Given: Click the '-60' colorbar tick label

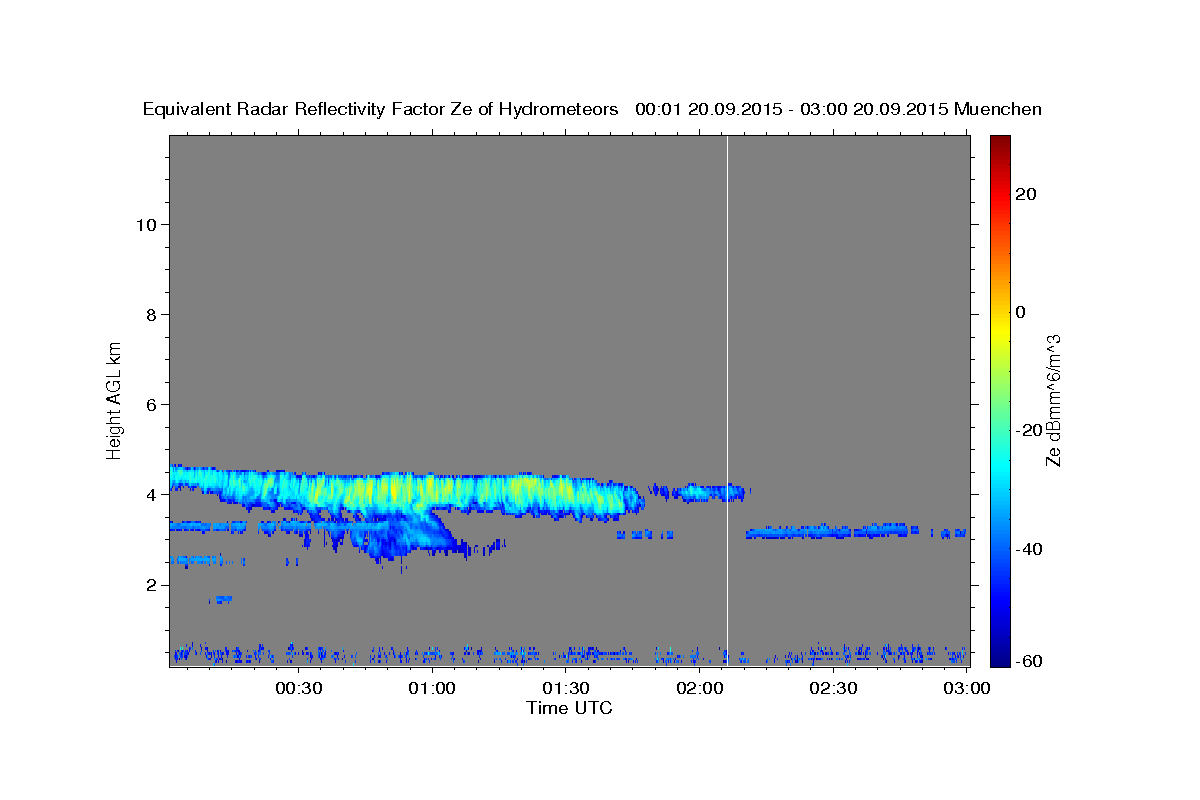Looking at the screenshot, I should 1029,661.
